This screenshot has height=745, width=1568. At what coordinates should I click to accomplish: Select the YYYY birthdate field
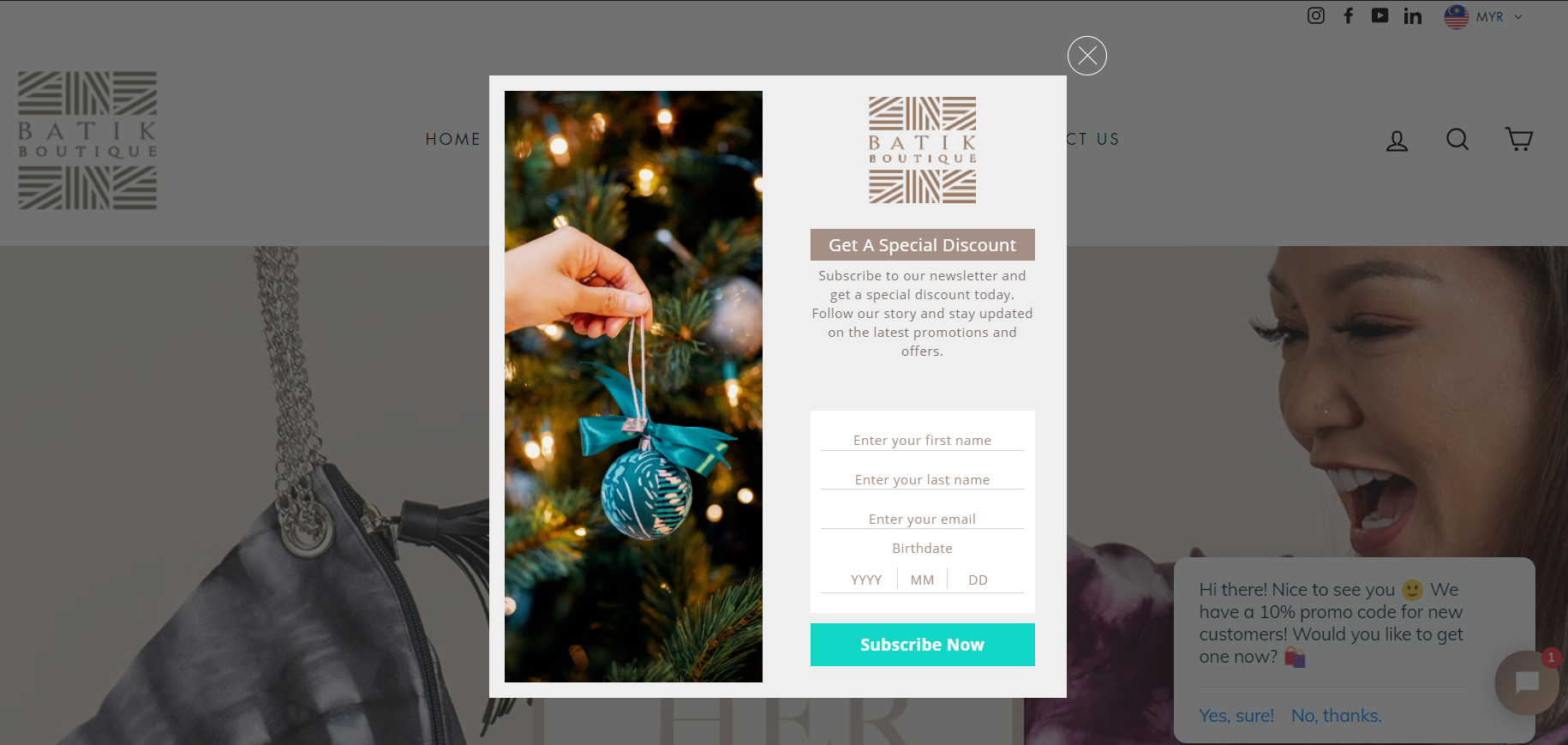866,580
